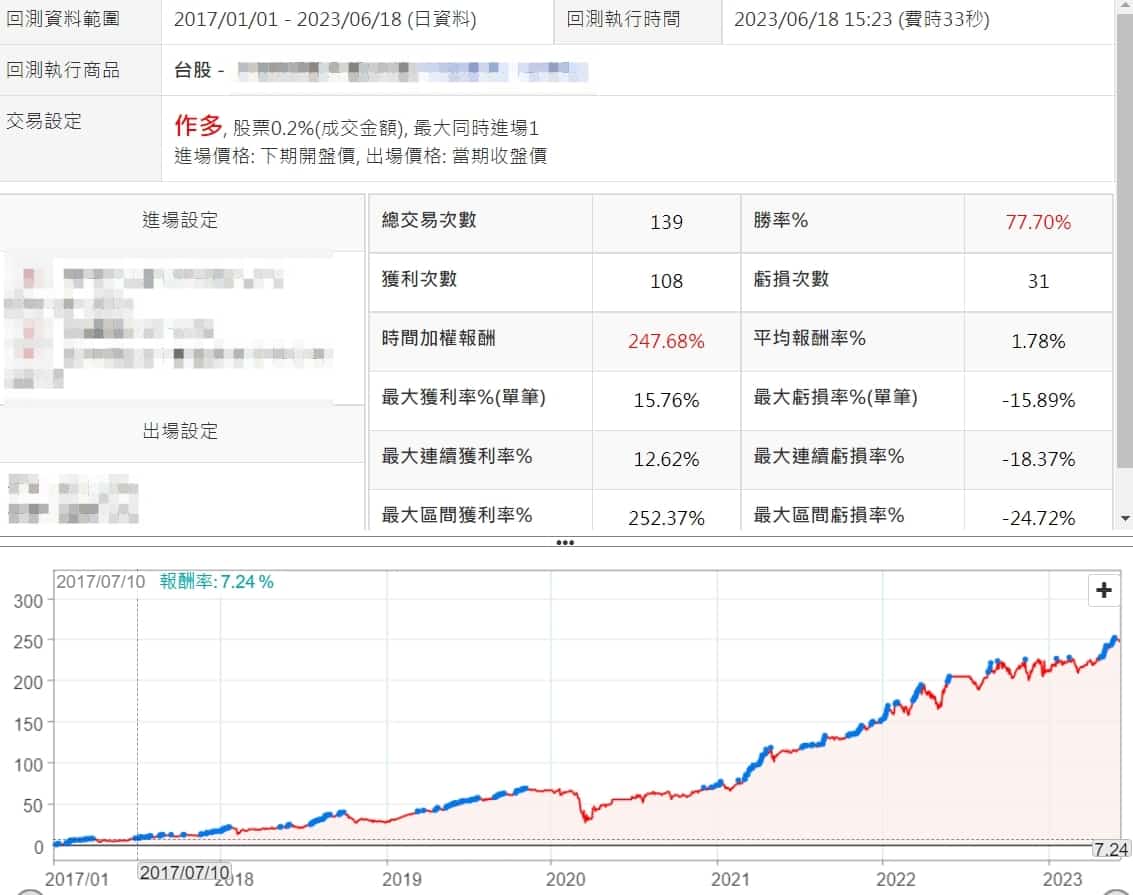Click the 報酬率 7.24% tooltip text

(x=217, y=582)
